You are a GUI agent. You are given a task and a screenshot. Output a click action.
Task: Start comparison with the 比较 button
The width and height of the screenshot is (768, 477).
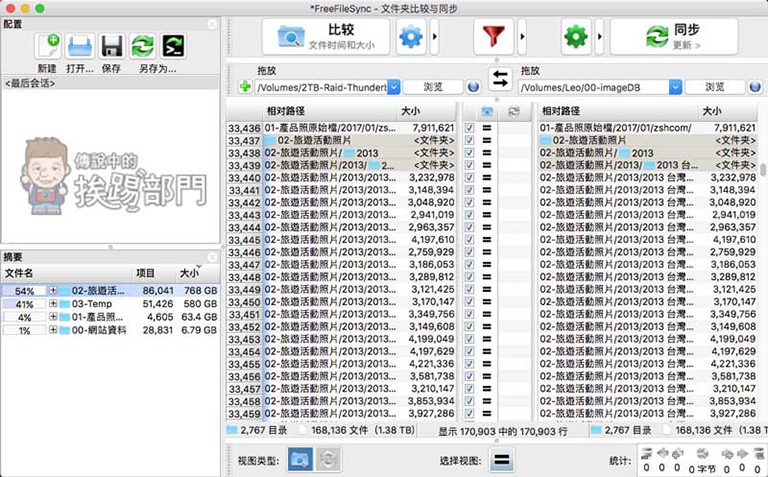pyautogui.click(x=326, y=37)
